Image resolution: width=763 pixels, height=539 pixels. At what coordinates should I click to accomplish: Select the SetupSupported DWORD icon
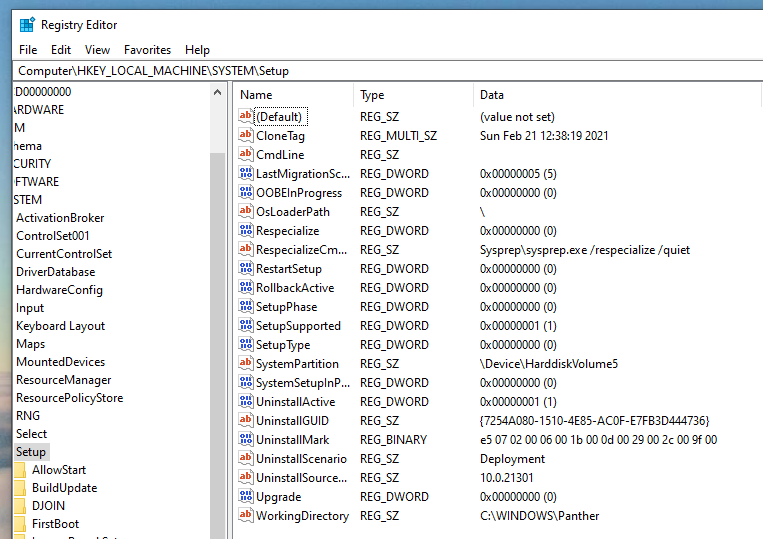point(246,324)
